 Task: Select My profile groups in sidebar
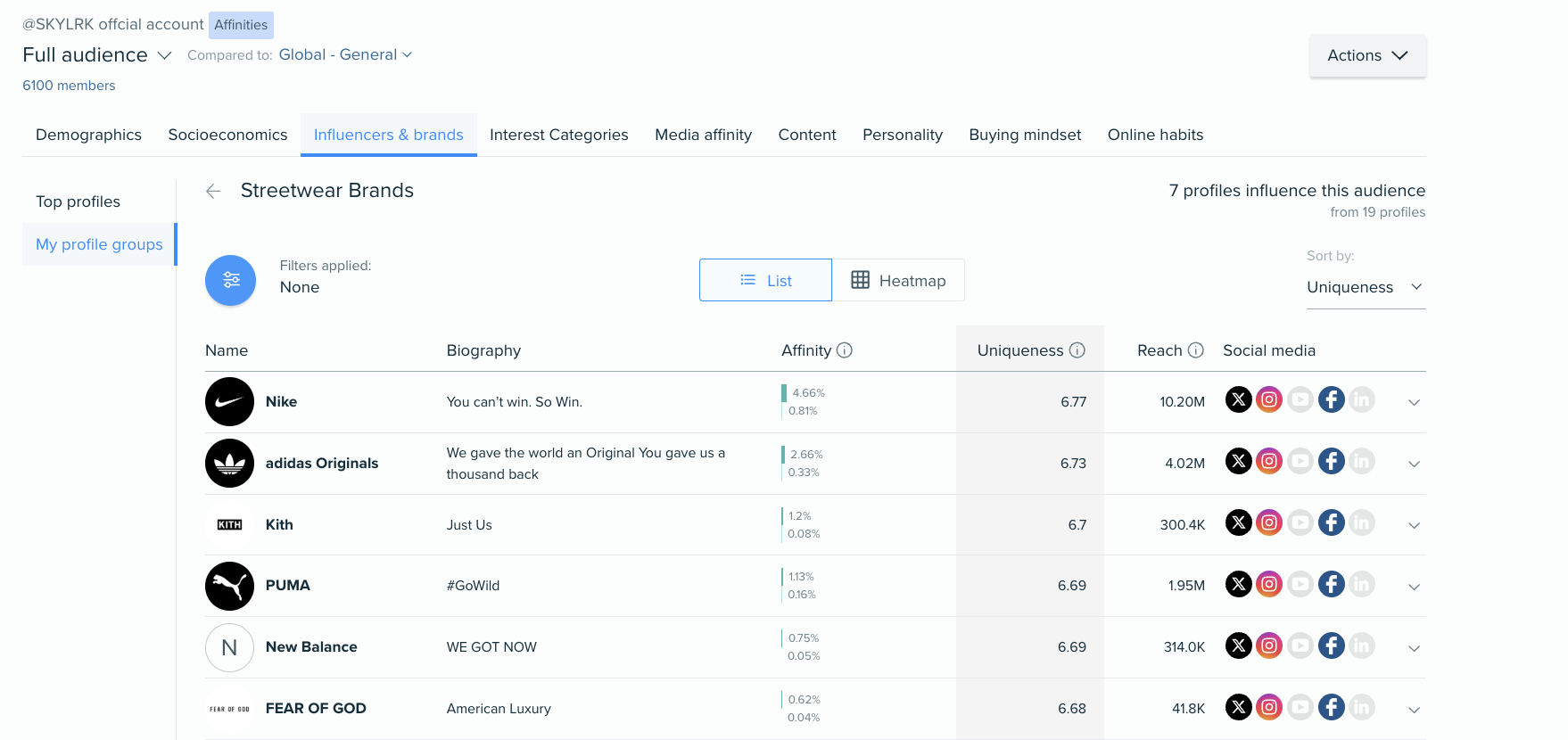coord(99,244)
